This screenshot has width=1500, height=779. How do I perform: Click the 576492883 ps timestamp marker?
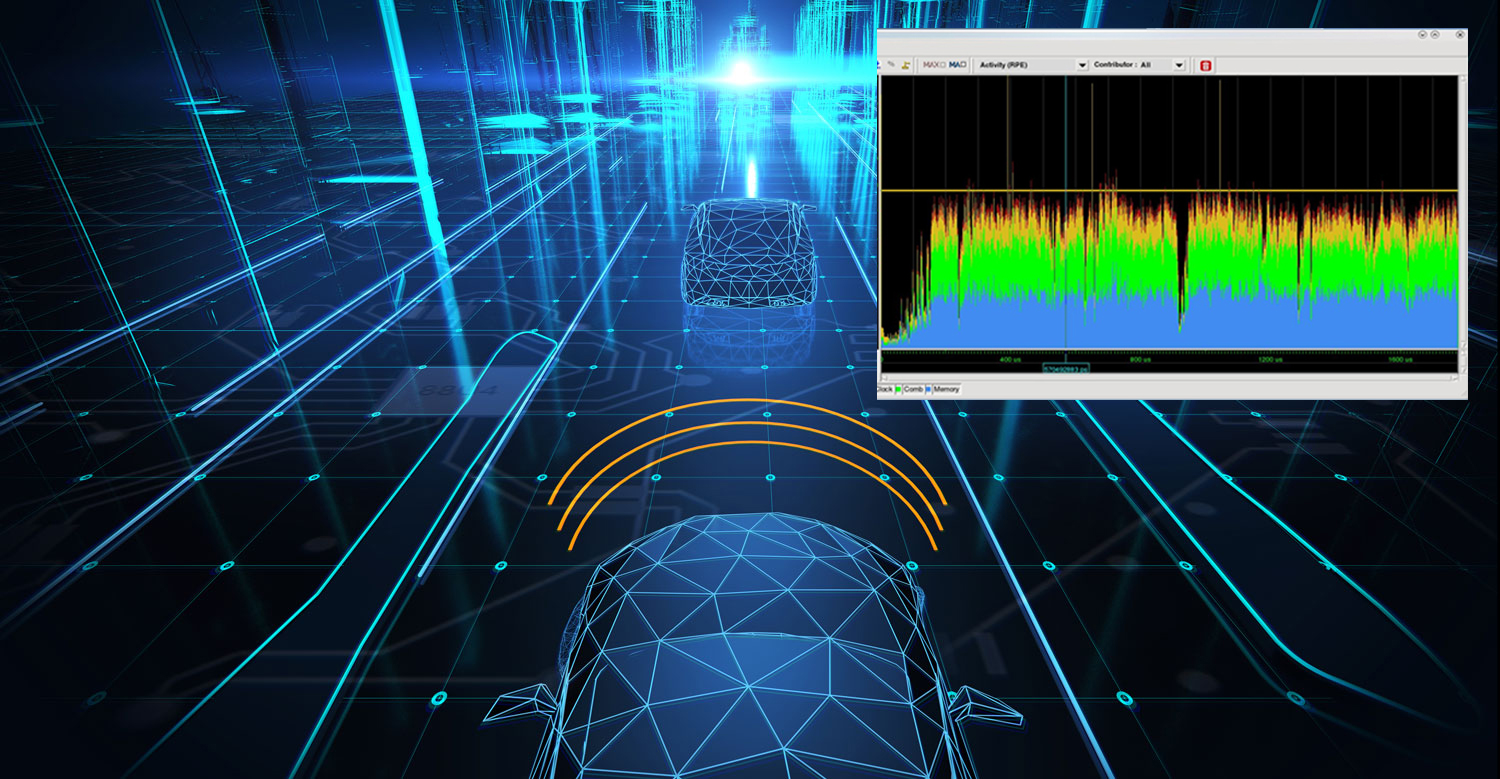tap(1068, 368)
